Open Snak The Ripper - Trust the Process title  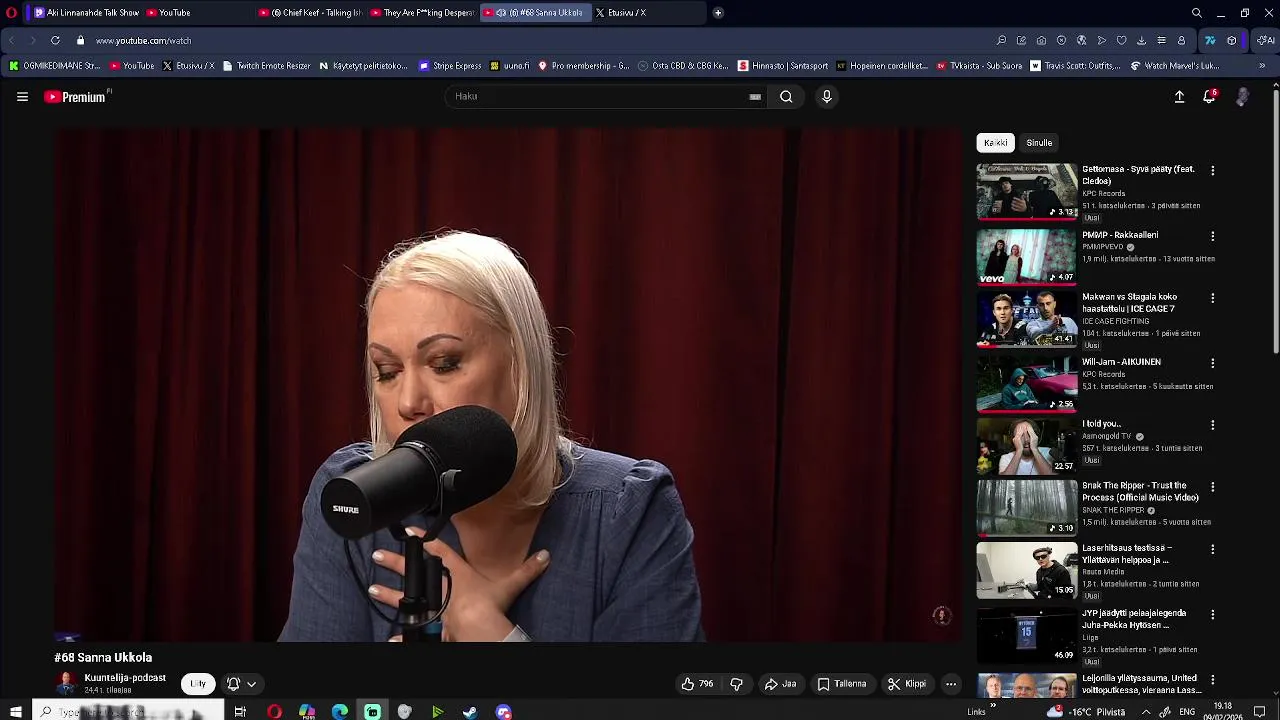1140,492
